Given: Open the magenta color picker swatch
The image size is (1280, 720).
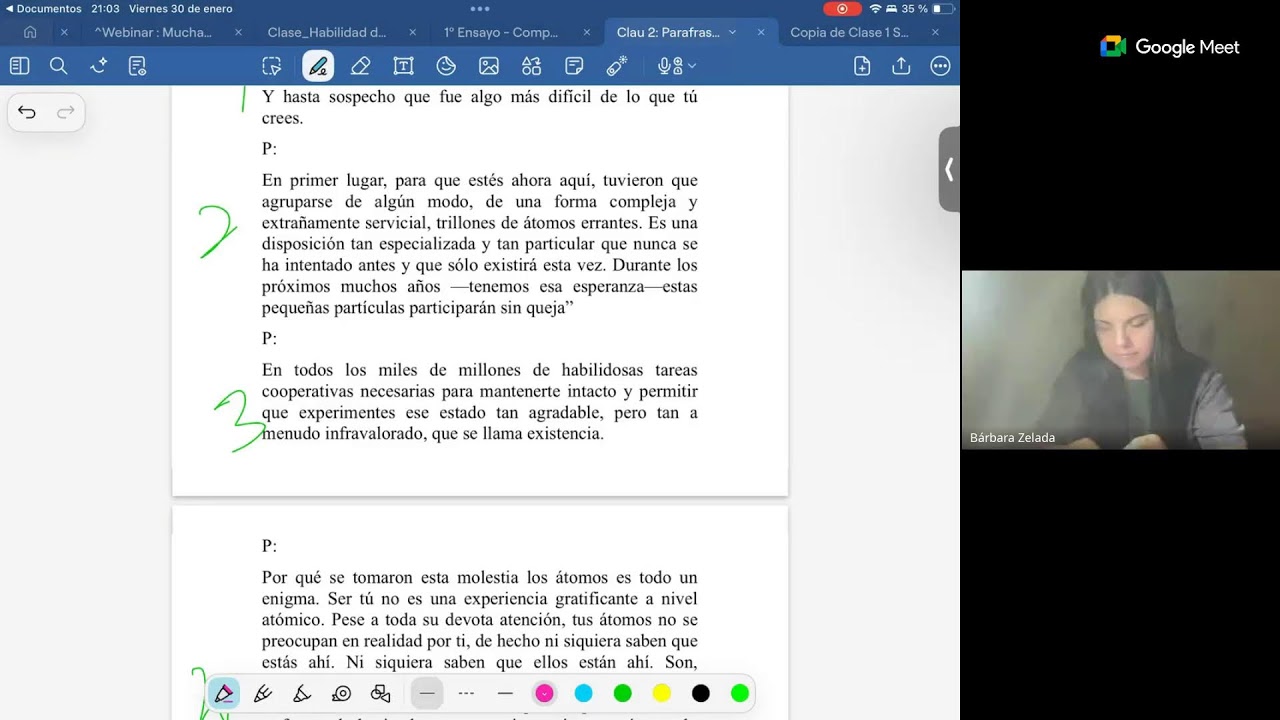Looking at the screenshot, I should (x=544, y=693).
